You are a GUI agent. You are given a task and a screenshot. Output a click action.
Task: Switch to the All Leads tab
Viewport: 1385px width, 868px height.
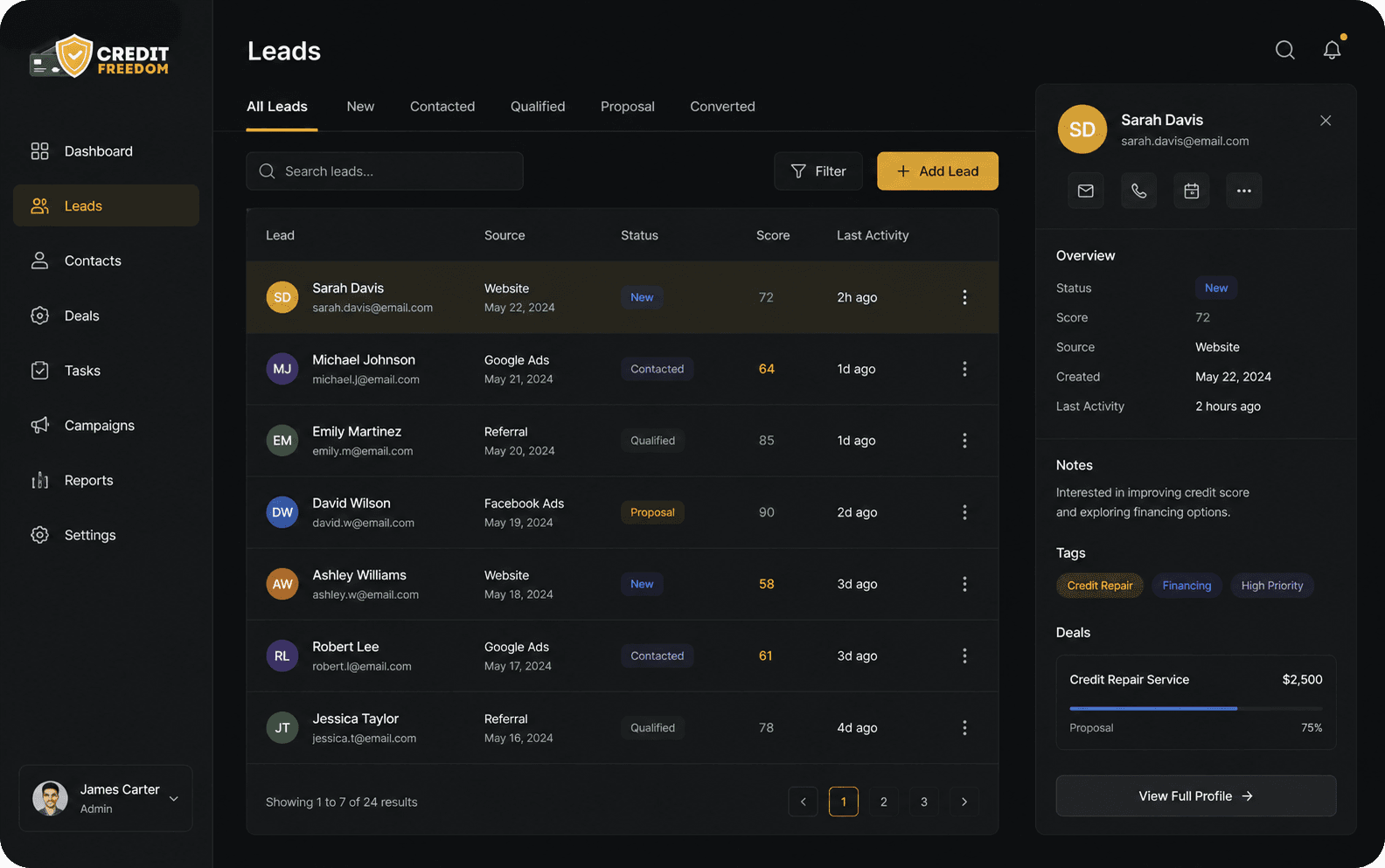[277, 107]
